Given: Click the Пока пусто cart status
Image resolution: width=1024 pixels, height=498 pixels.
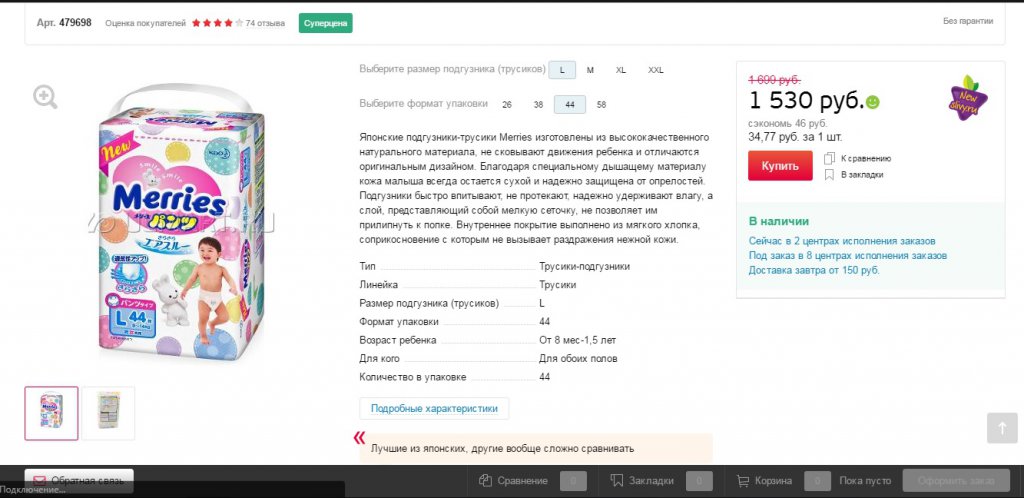Looking at the screenshot, I should 865,481.
